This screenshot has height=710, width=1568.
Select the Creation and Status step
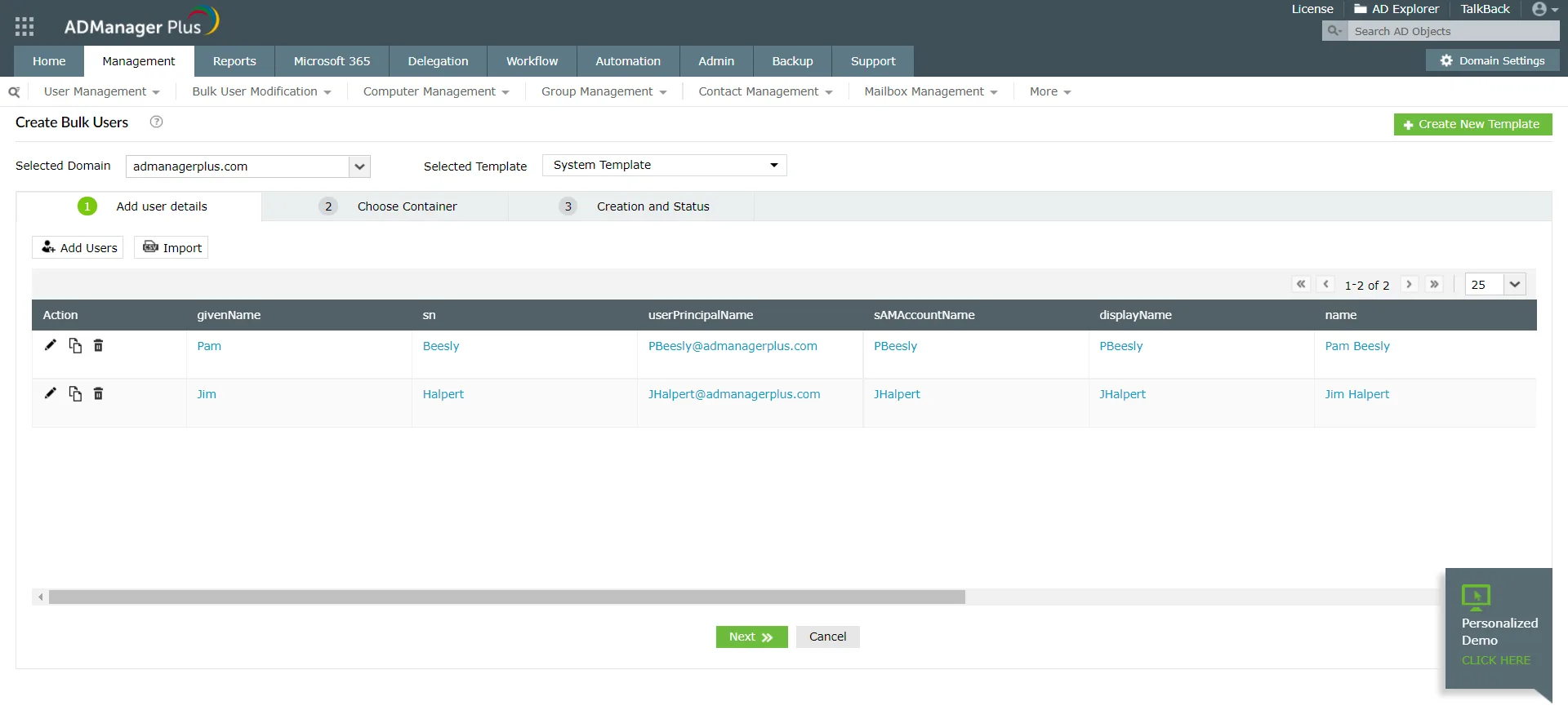(631, 206)
